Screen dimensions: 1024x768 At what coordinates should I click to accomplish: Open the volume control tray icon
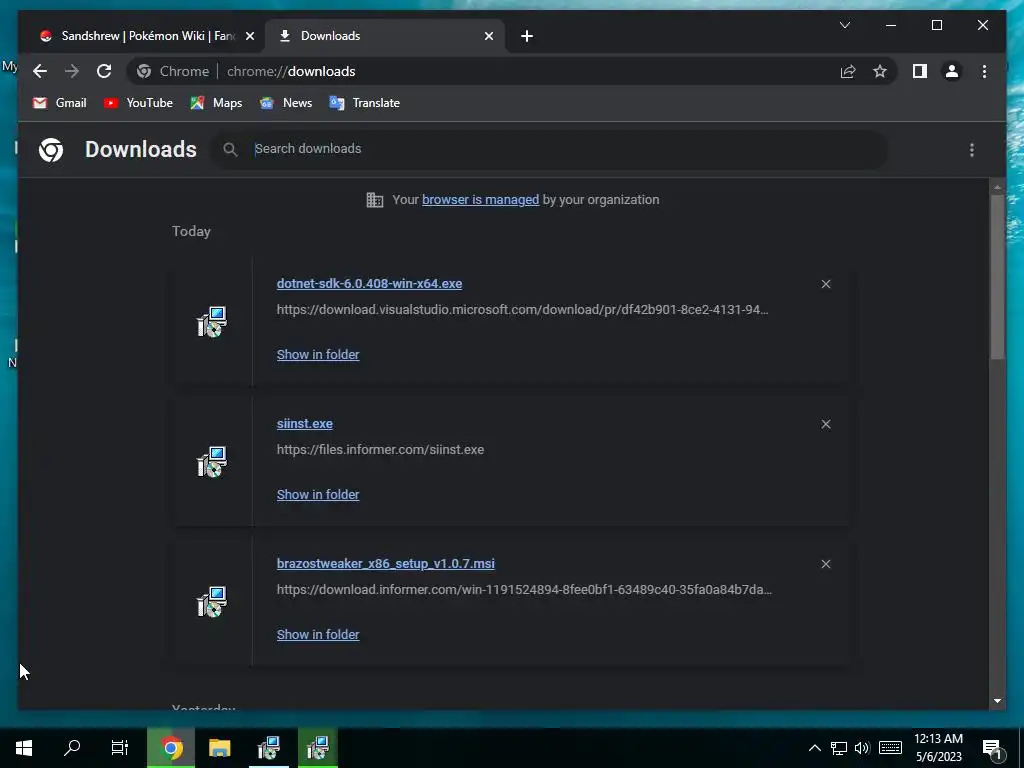coord(862,748)
